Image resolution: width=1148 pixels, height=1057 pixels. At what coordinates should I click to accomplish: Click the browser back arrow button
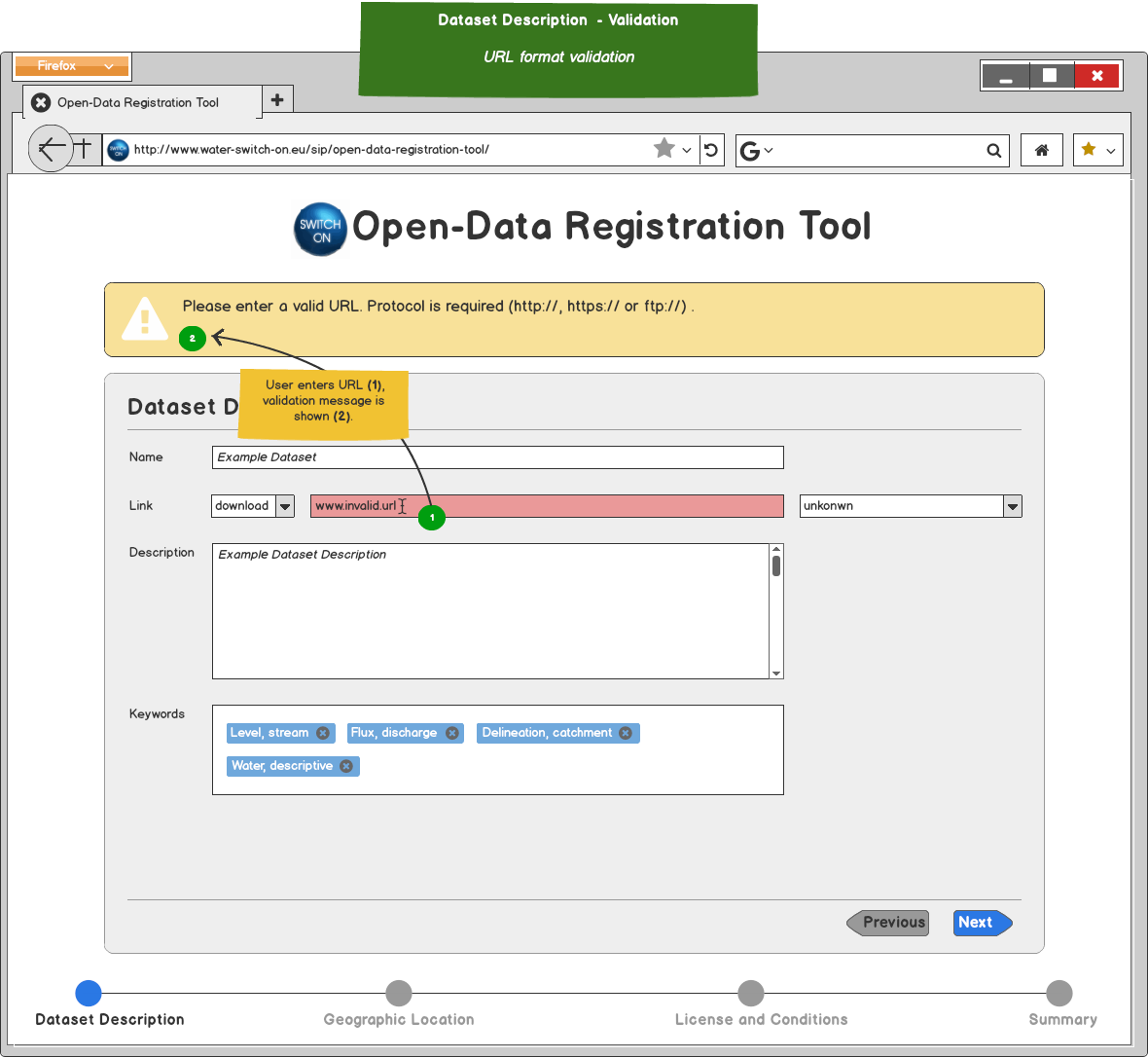[x=51, y=149]
